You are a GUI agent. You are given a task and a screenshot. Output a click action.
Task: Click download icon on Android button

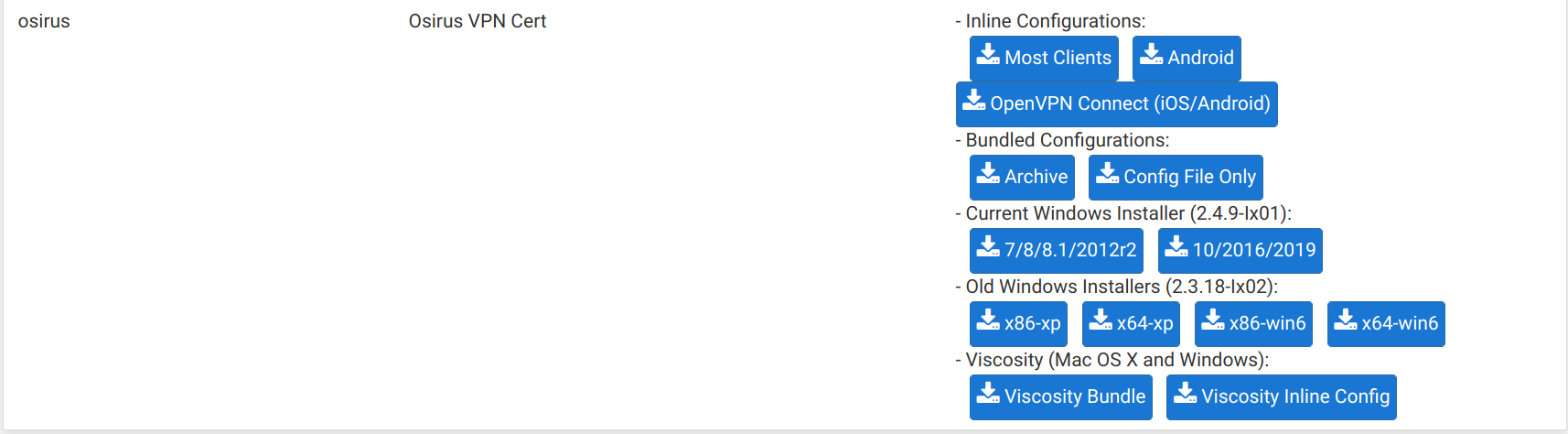(x=1151, y=54)
